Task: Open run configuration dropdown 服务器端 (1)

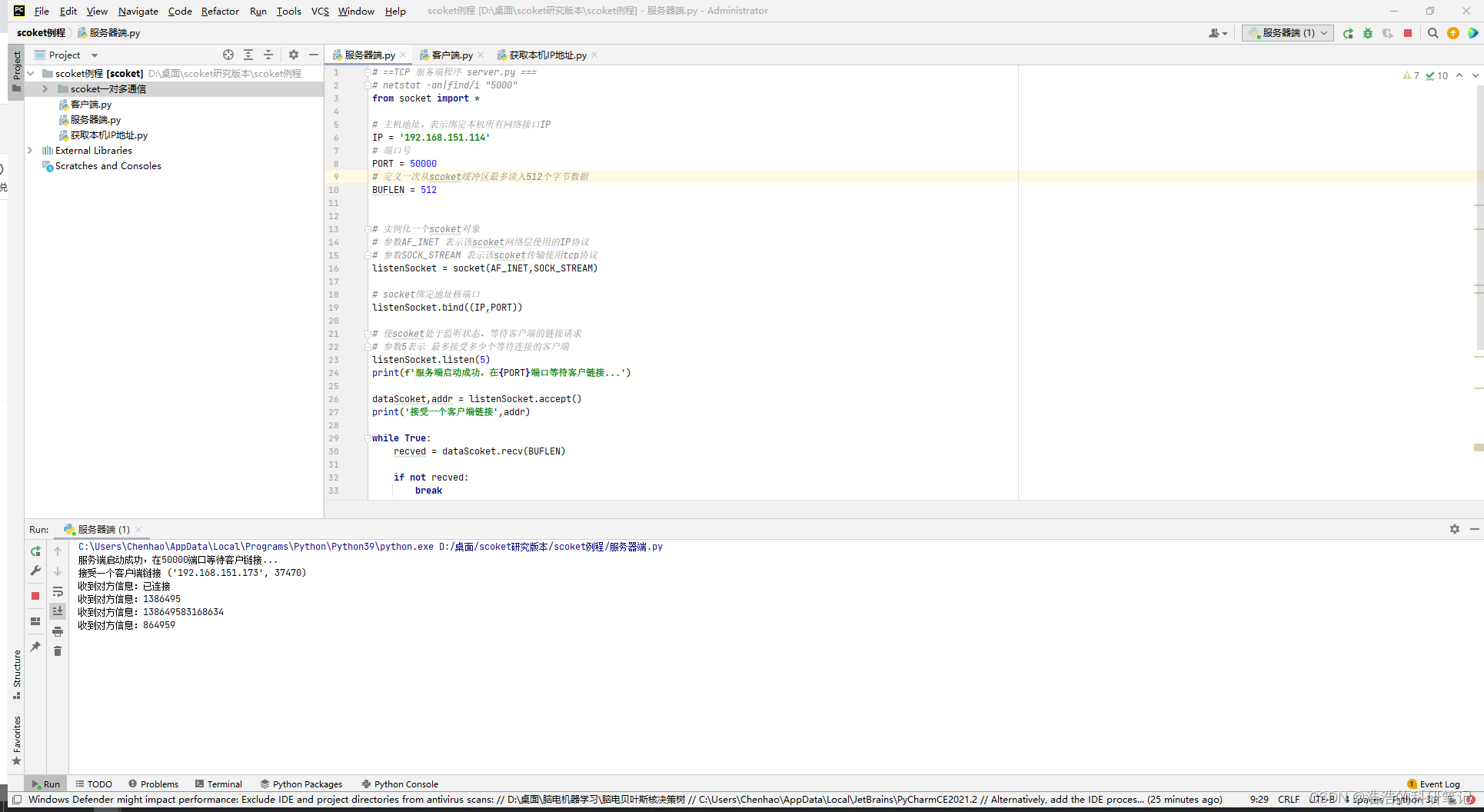Action: point(1287,33)
